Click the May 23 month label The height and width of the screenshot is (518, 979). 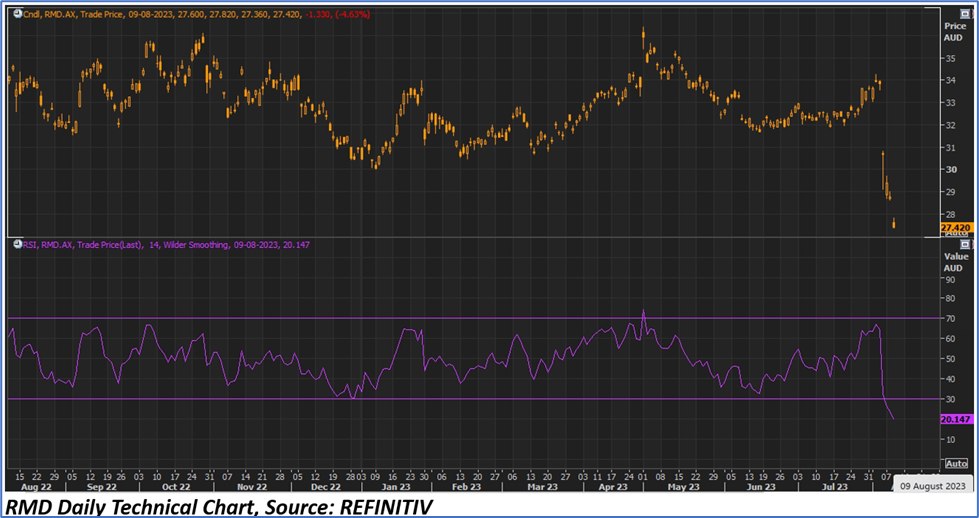click(x=684, y=487)
